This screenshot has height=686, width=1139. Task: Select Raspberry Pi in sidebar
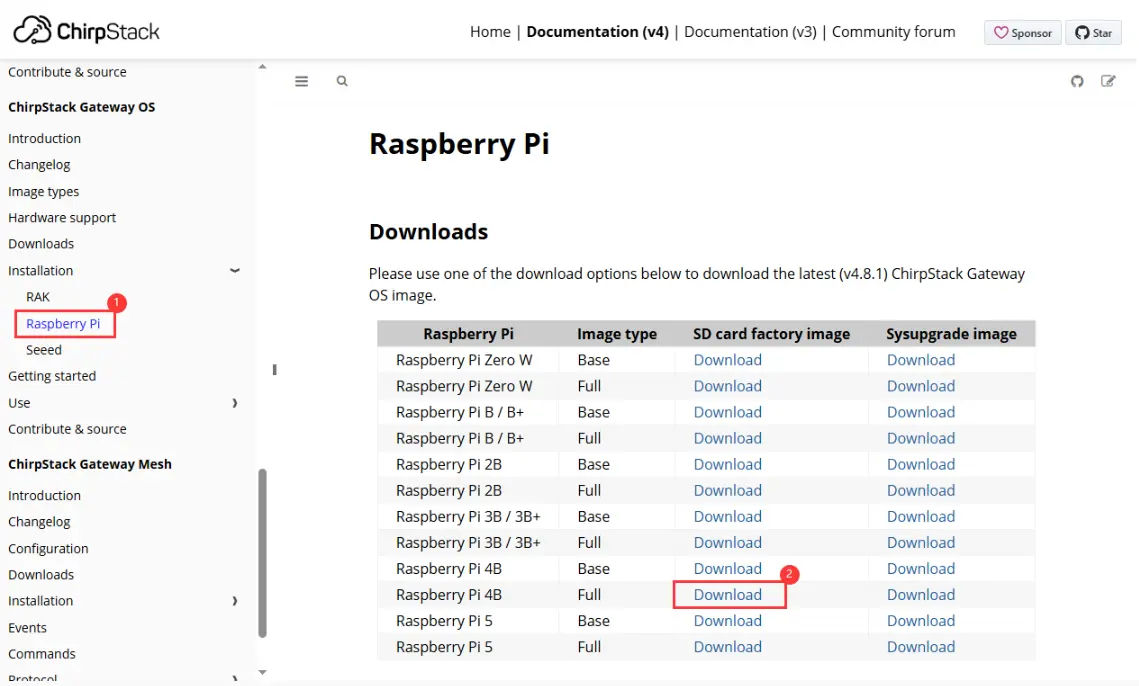[63, 324]
